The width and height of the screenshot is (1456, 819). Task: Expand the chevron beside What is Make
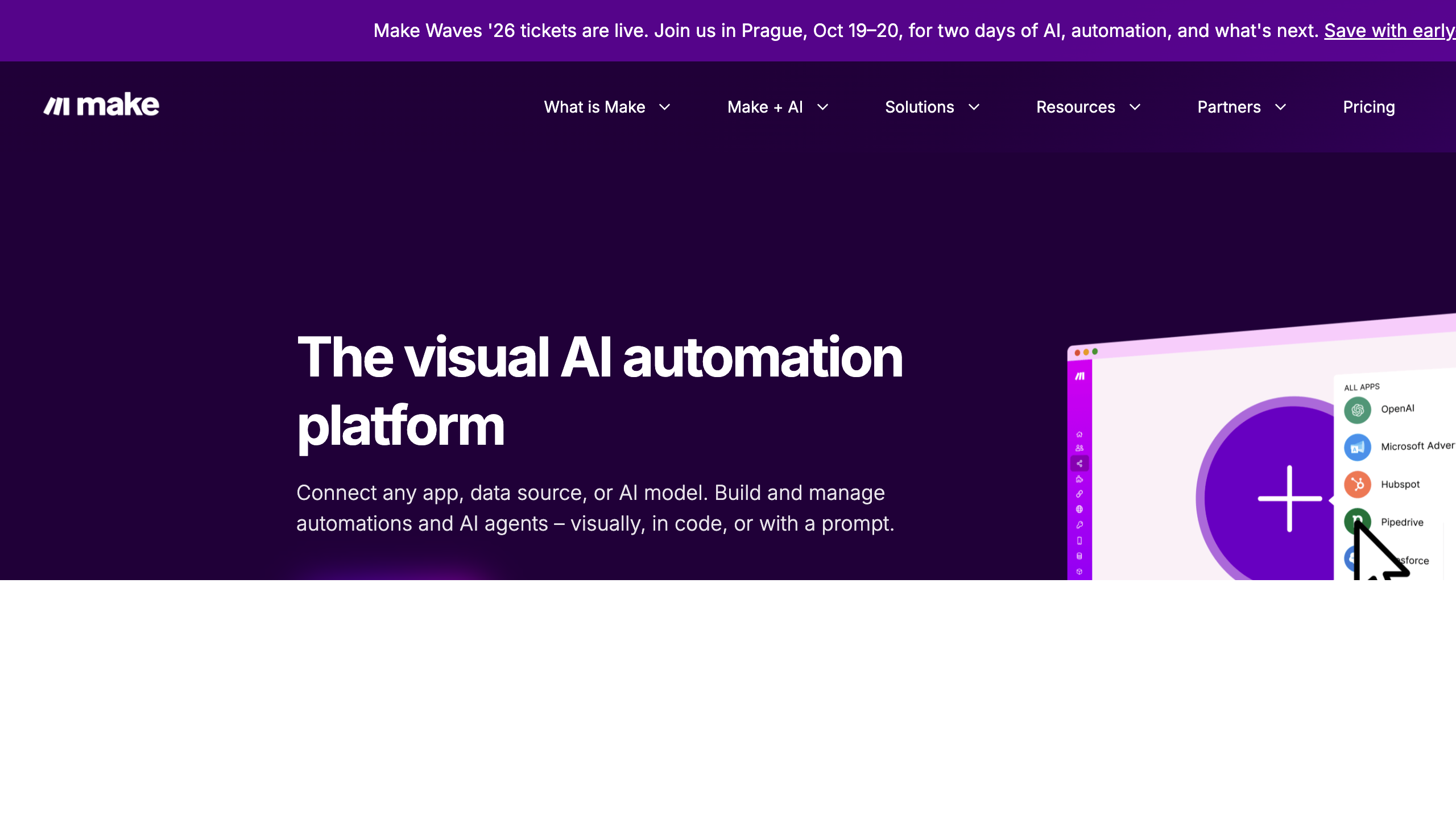pyautogui.click(x=665, y=107)
